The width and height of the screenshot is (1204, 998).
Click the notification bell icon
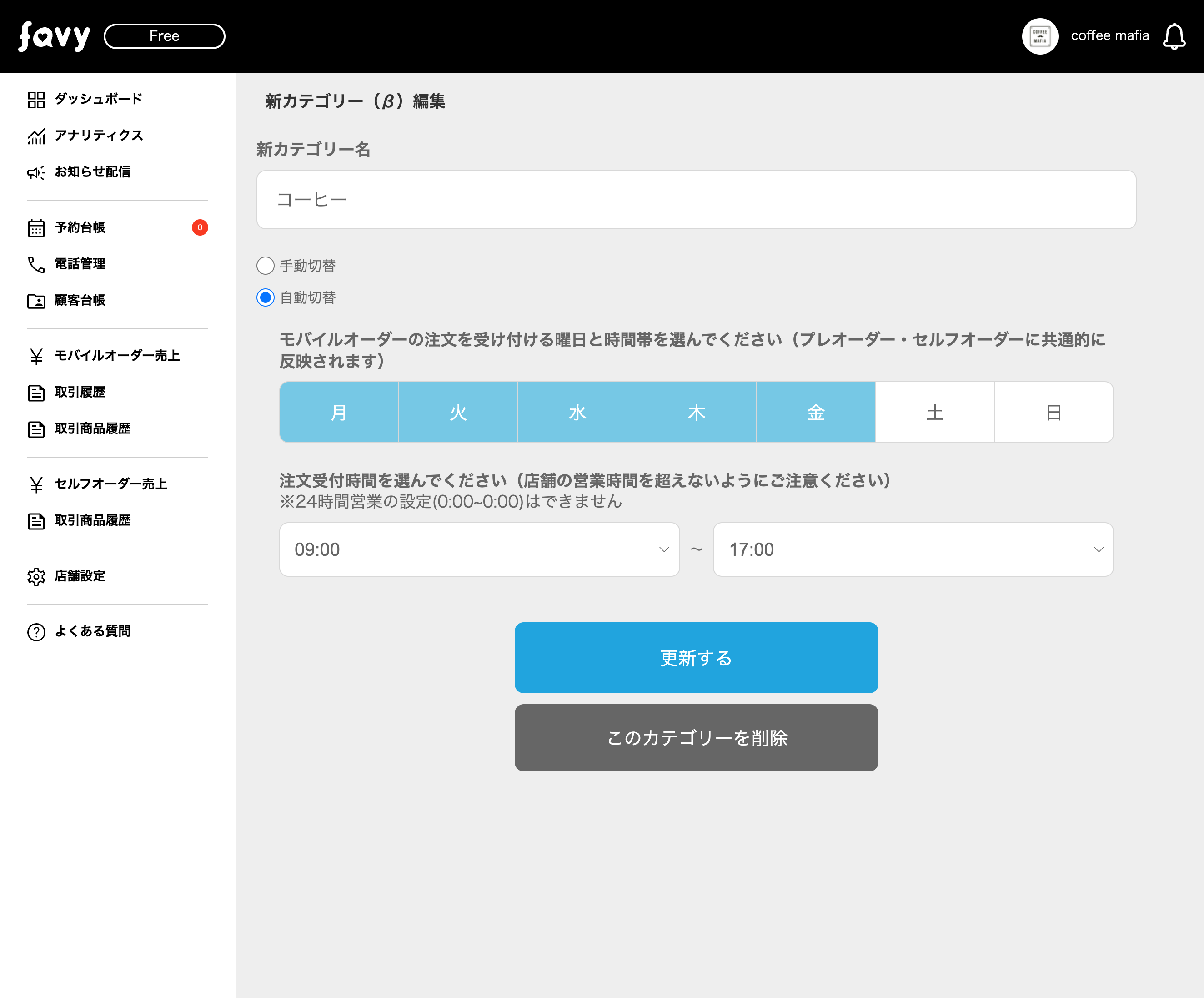1174,37
